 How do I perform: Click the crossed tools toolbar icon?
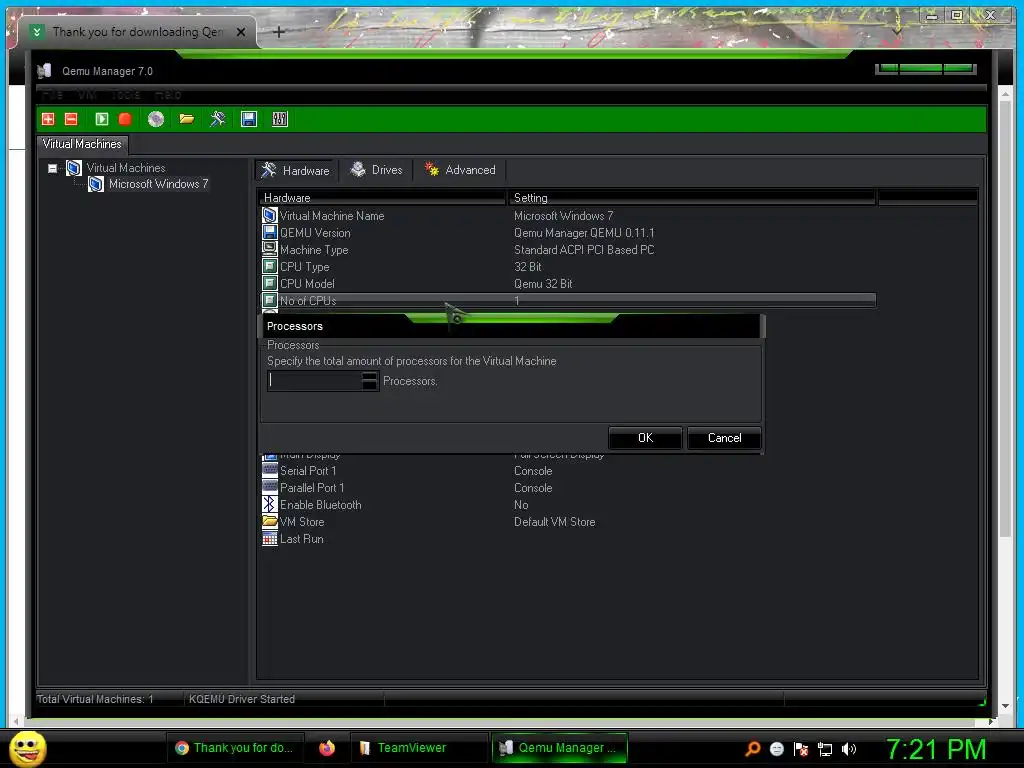[217, 119]
